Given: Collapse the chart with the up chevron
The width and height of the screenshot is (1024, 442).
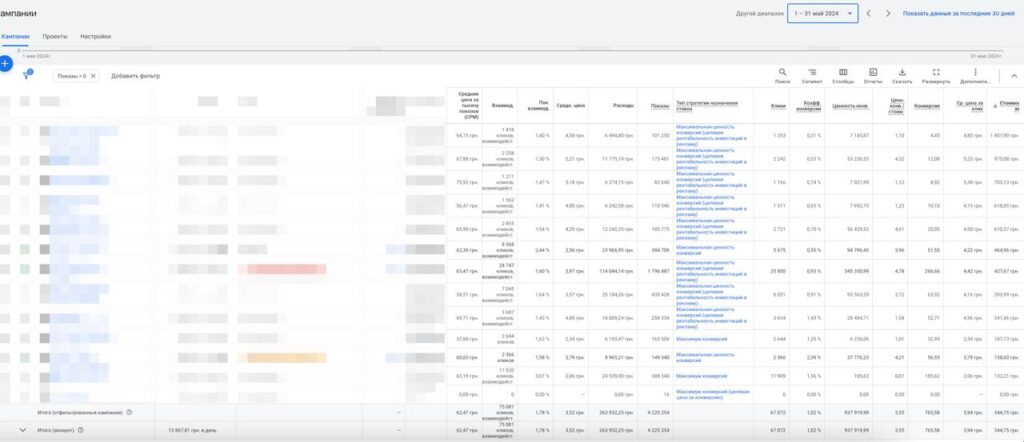Looking at the screenshot, I should pos(1014,75).
